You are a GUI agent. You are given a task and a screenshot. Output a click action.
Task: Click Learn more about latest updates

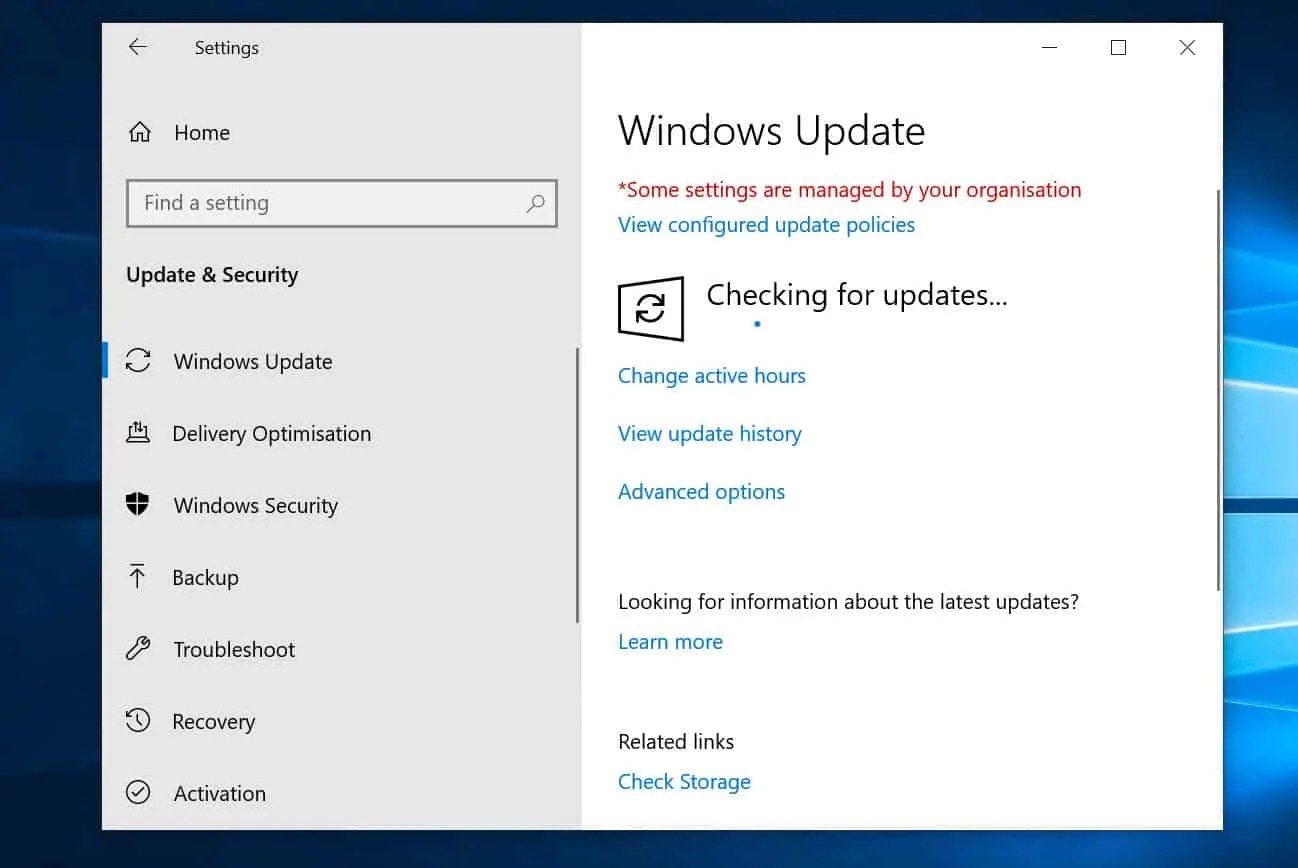pos(670,641)
